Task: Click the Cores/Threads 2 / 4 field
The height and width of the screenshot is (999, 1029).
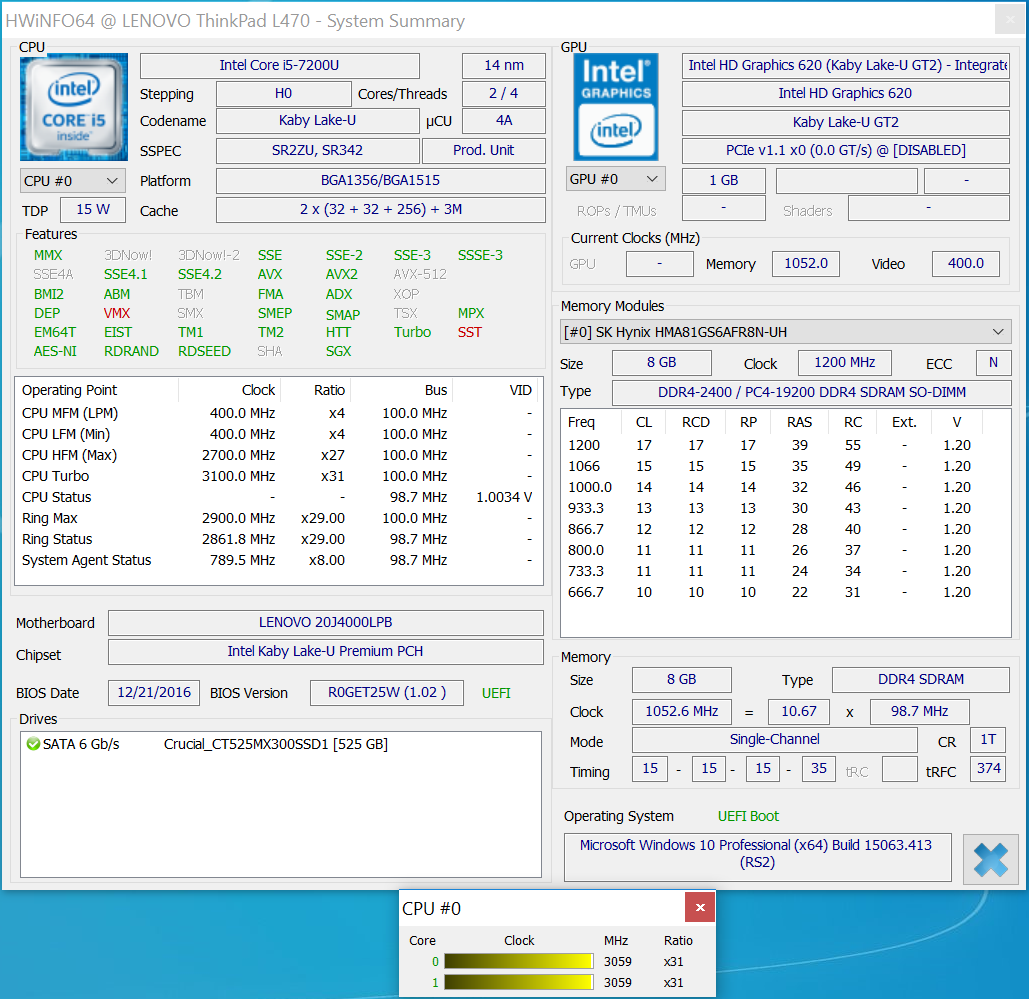Action: pyautogui.click(x=504, y=94)
